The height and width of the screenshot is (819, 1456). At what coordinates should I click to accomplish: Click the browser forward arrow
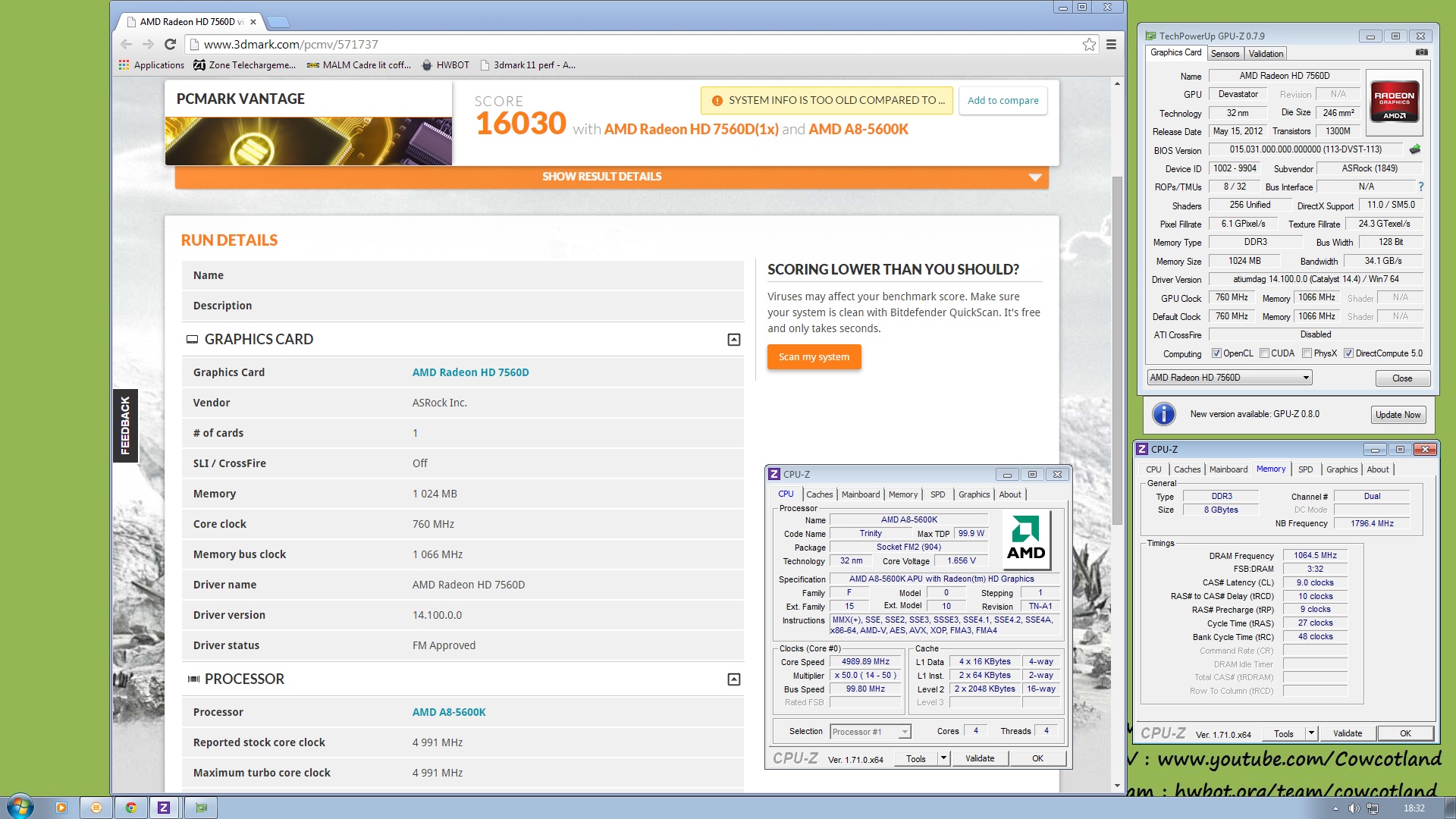coord(148,45)
